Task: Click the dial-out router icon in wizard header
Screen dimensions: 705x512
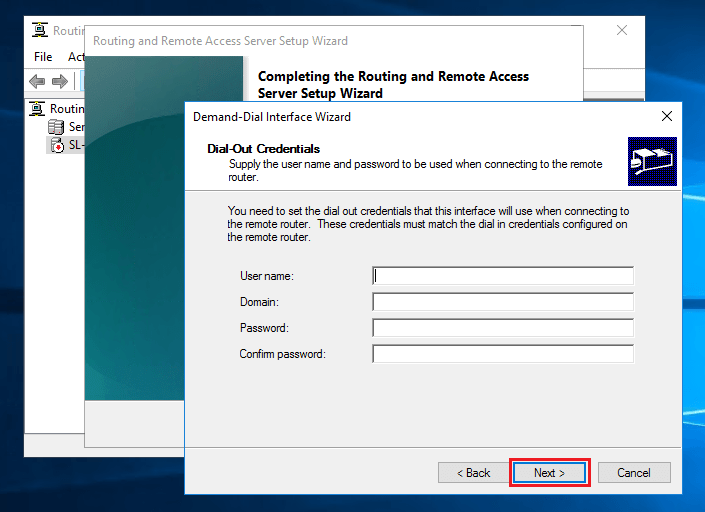Action: pos(652,161)
